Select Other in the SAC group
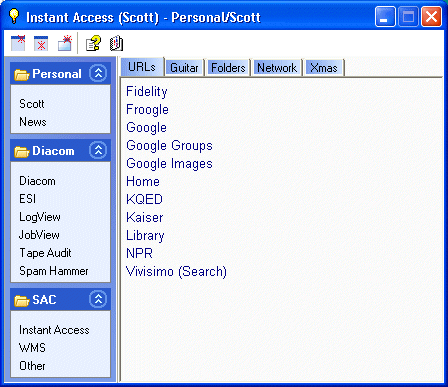Viewport: 448px width, 387px height. pyautogui.click(x=32, y=366)
